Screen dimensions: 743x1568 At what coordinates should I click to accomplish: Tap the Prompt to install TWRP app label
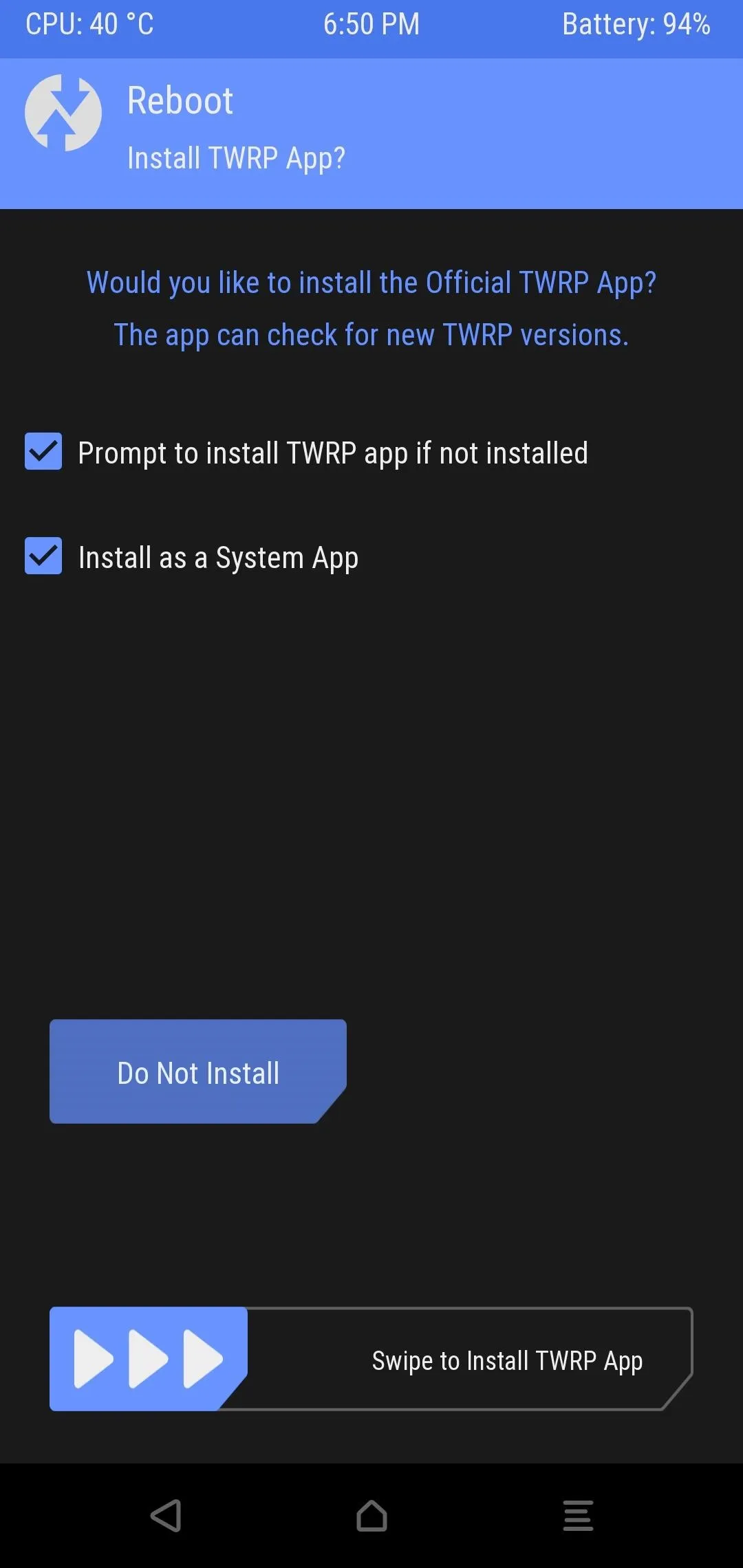[333, 454]
